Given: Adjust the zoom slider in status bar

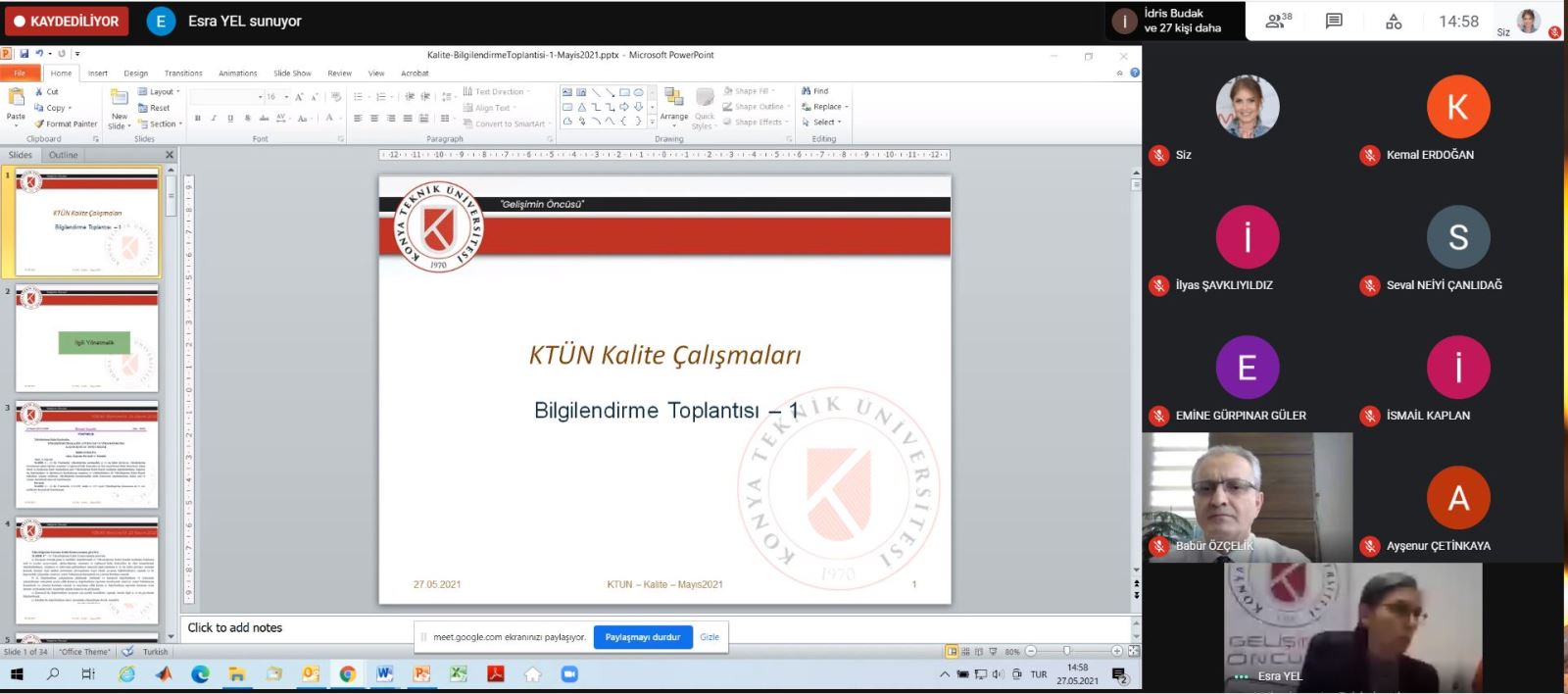Looking at the screenshot, I should tap(1067, 651).
